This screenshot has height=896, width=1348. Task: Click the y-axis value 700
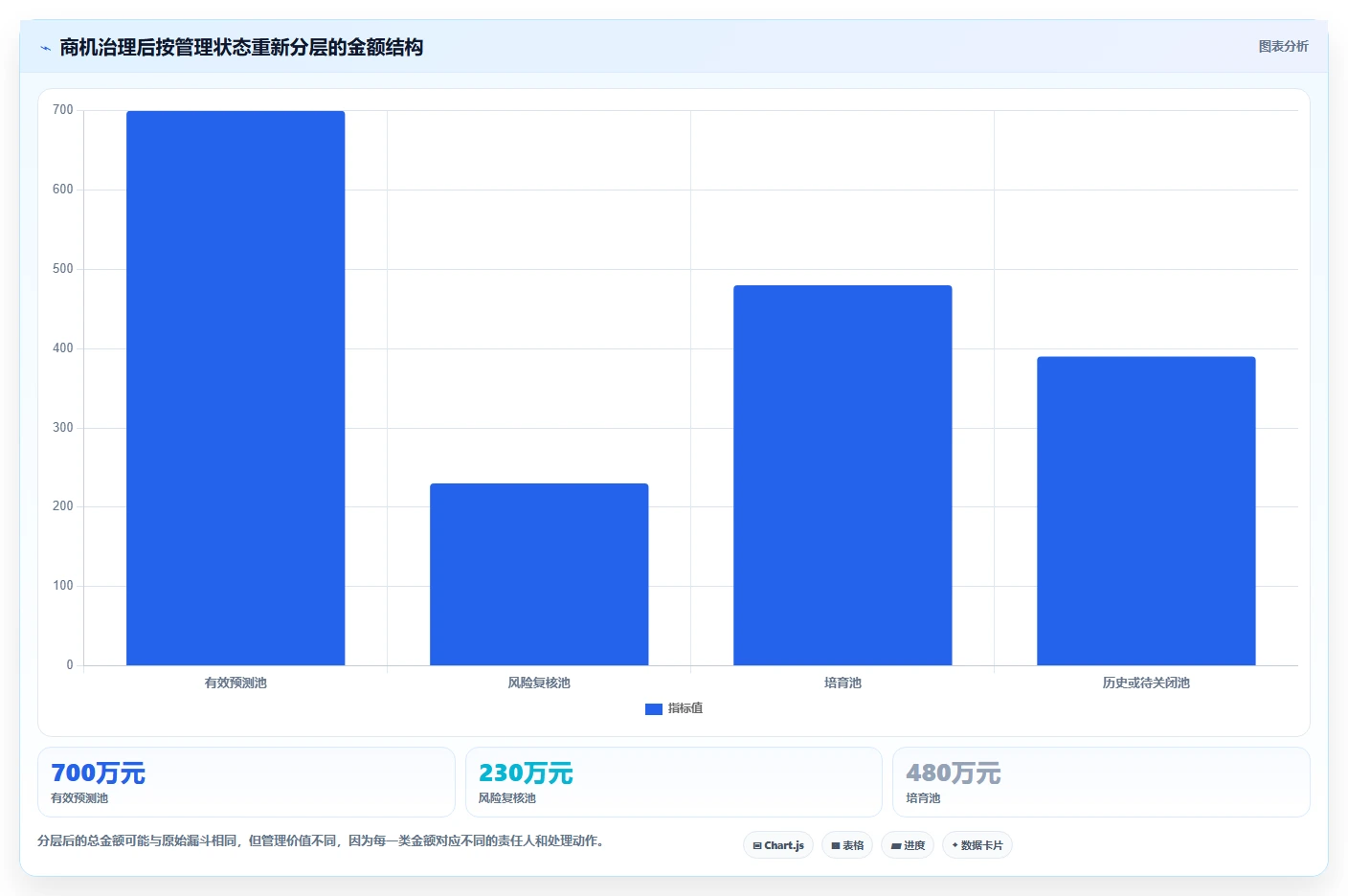coord(63,110)
